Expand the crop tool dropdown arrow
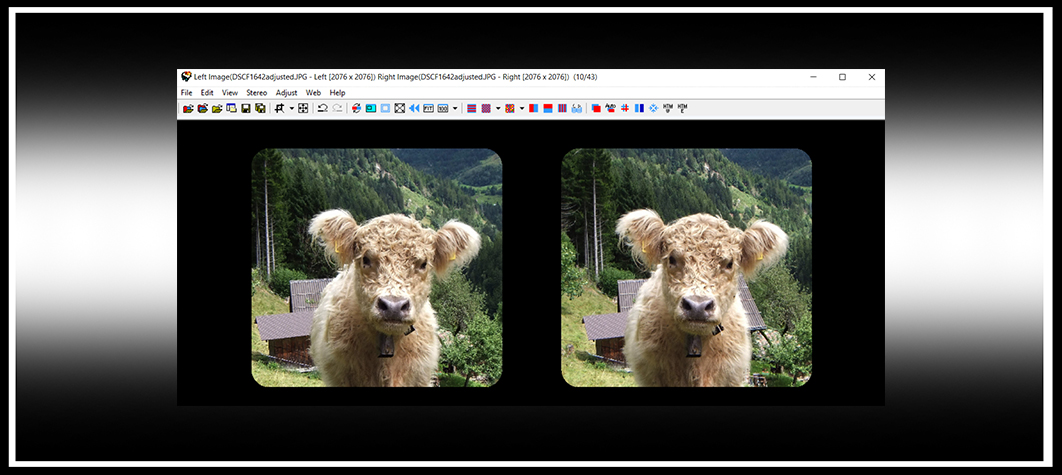Screen dimensions: 1062x475 [x=292, y=108]
